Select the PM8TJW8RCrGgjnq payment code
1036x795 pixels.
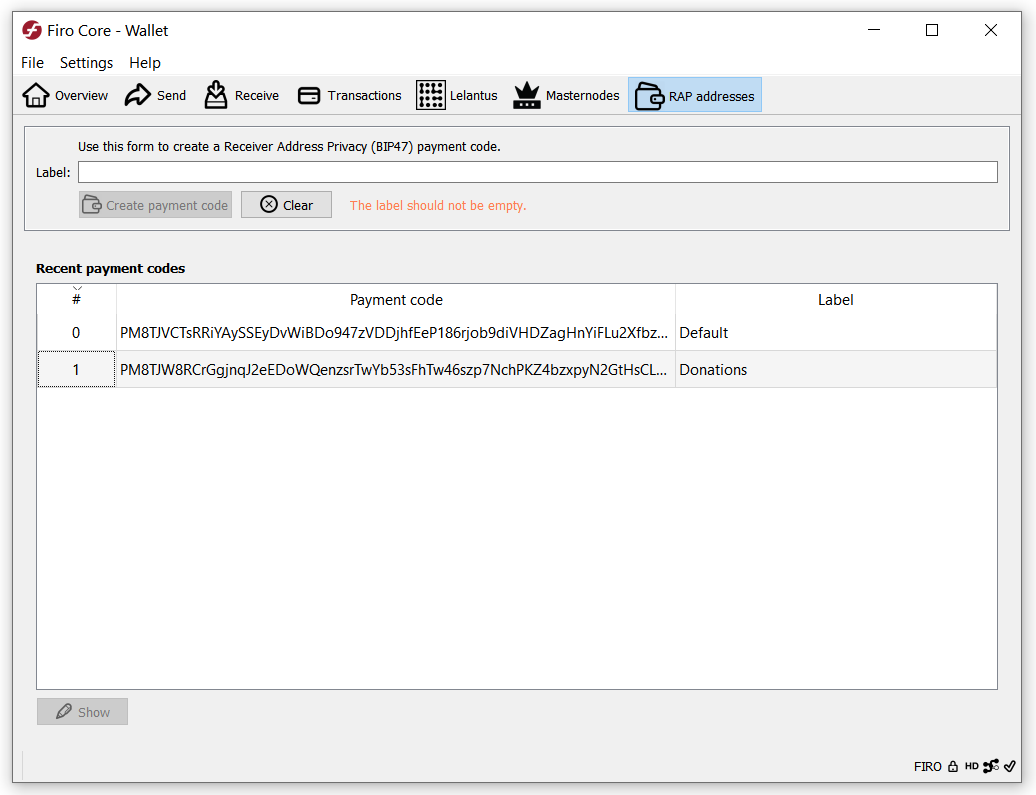click(394, 369)
